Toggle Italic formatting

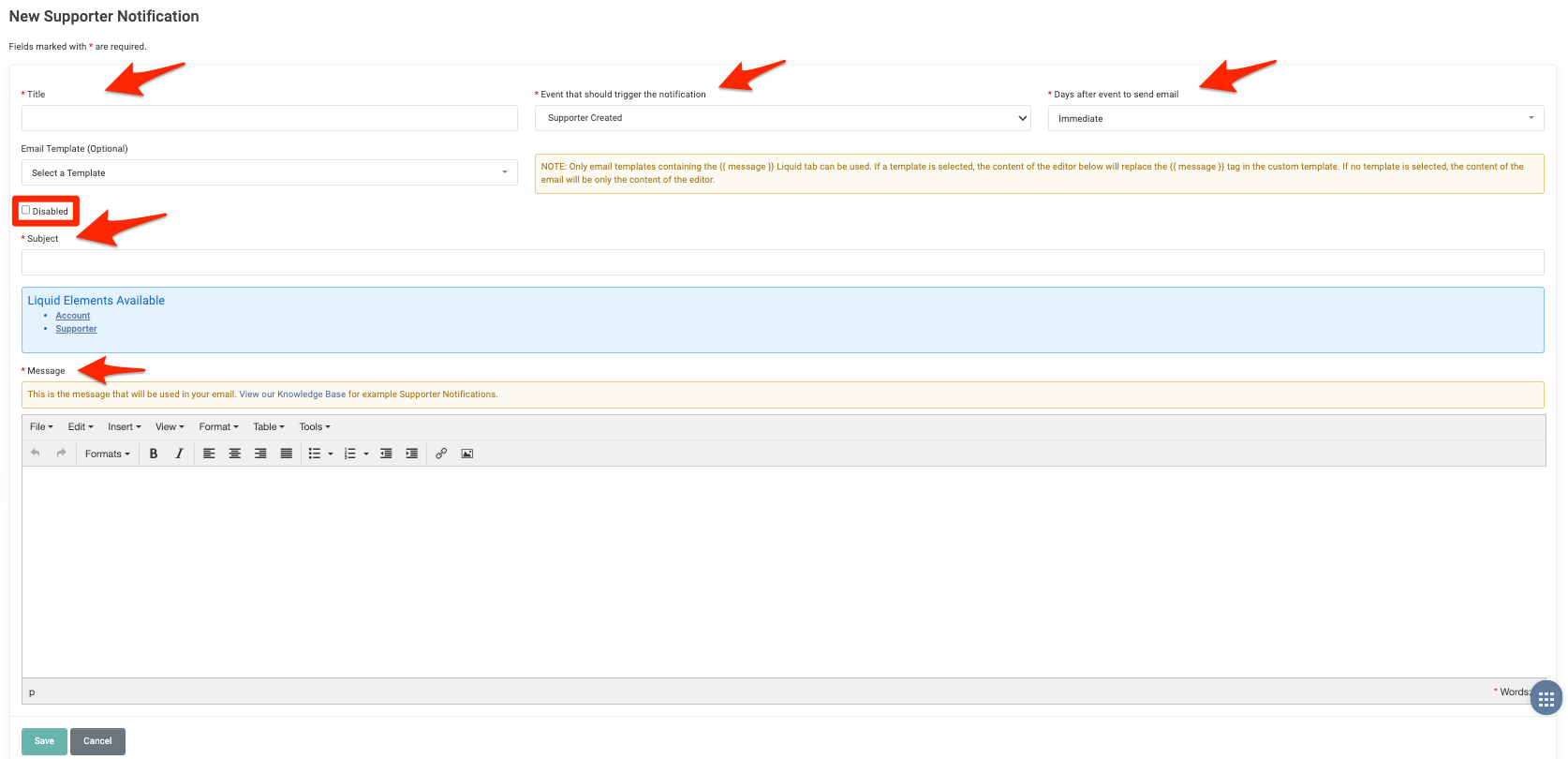point(179,454)
